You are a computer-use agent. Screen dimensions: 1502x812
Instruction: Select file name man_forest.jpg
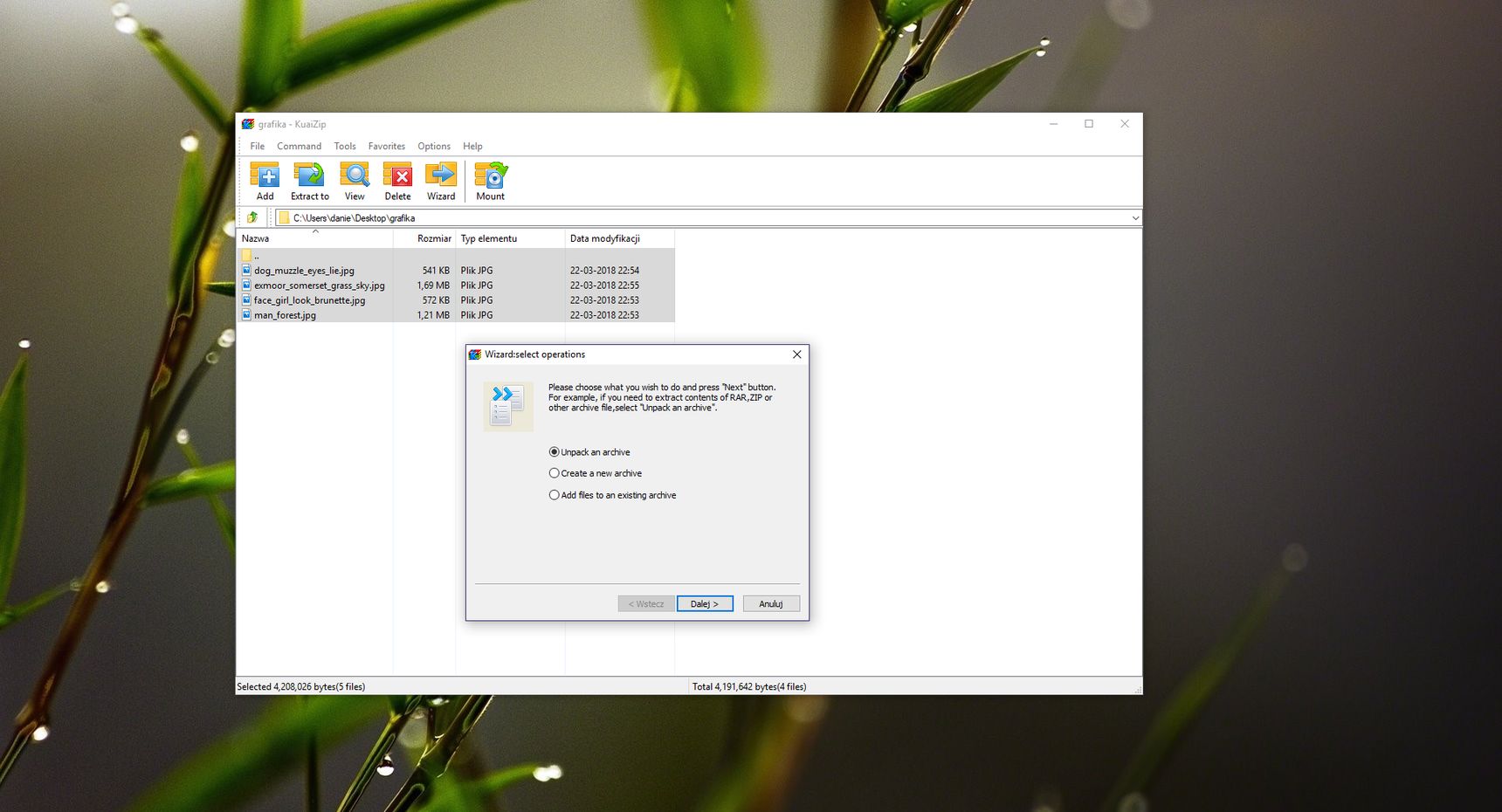pos(285,315)
